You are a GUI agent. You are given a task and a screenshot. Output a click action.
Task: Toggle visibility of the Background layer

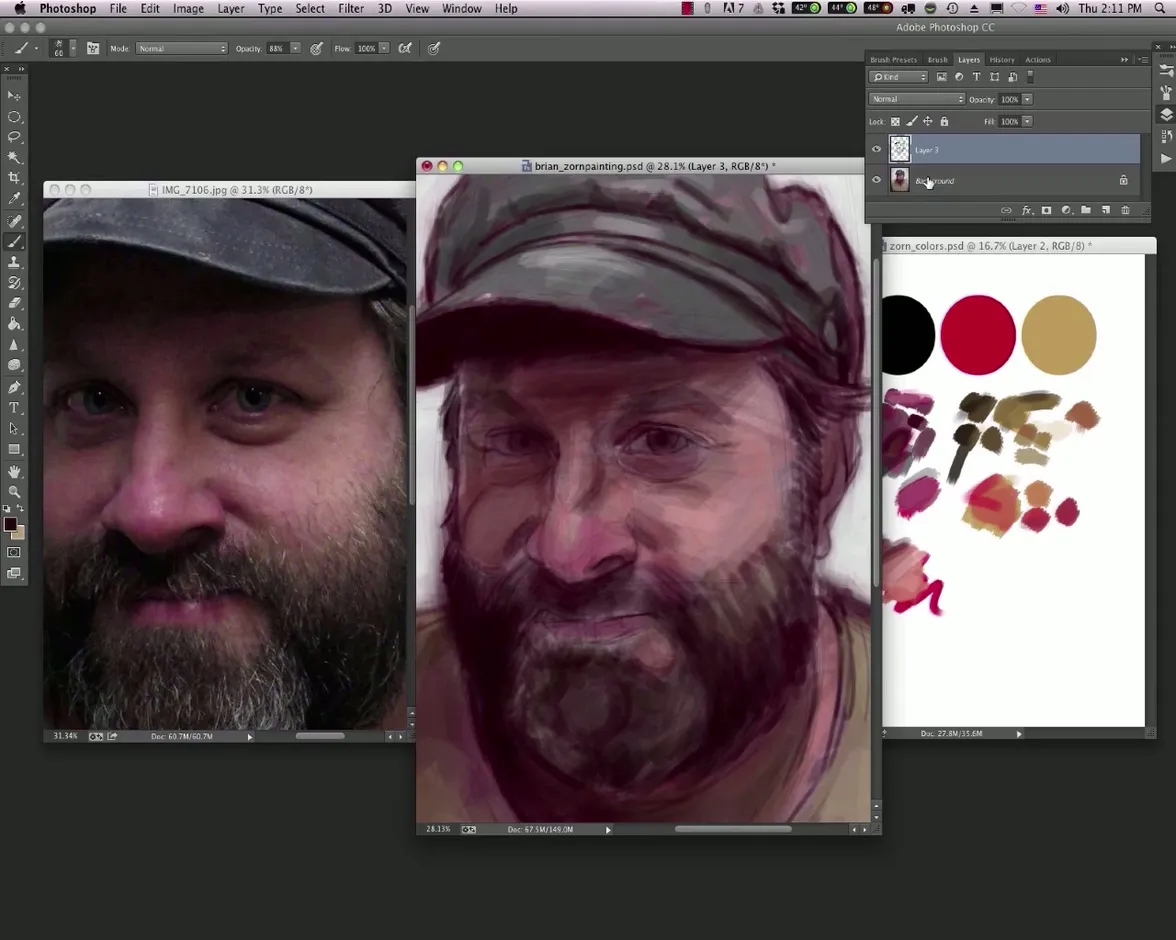pos(877,180)
